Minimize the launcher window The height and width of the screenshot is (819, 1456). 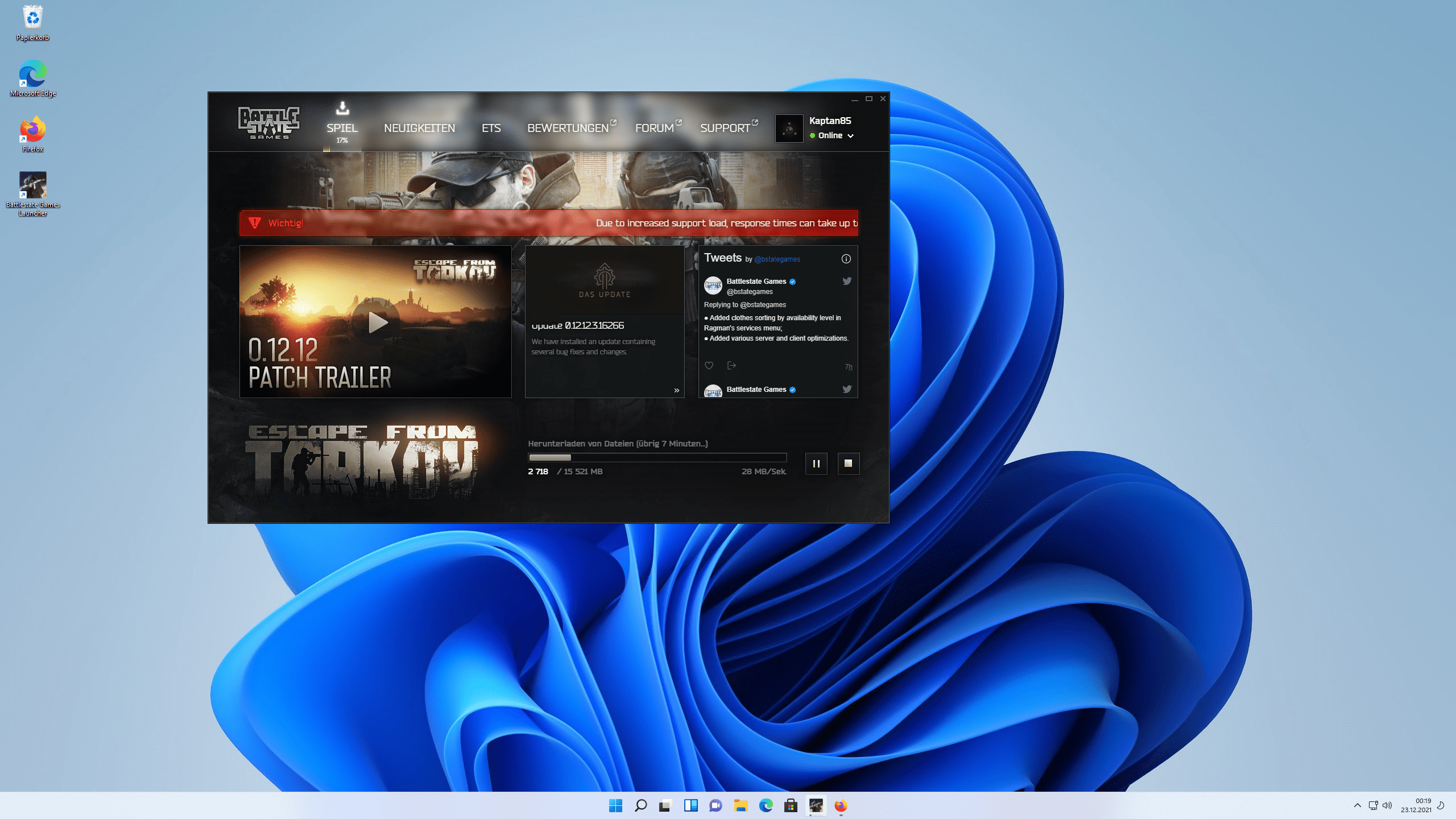pos(854,99)
